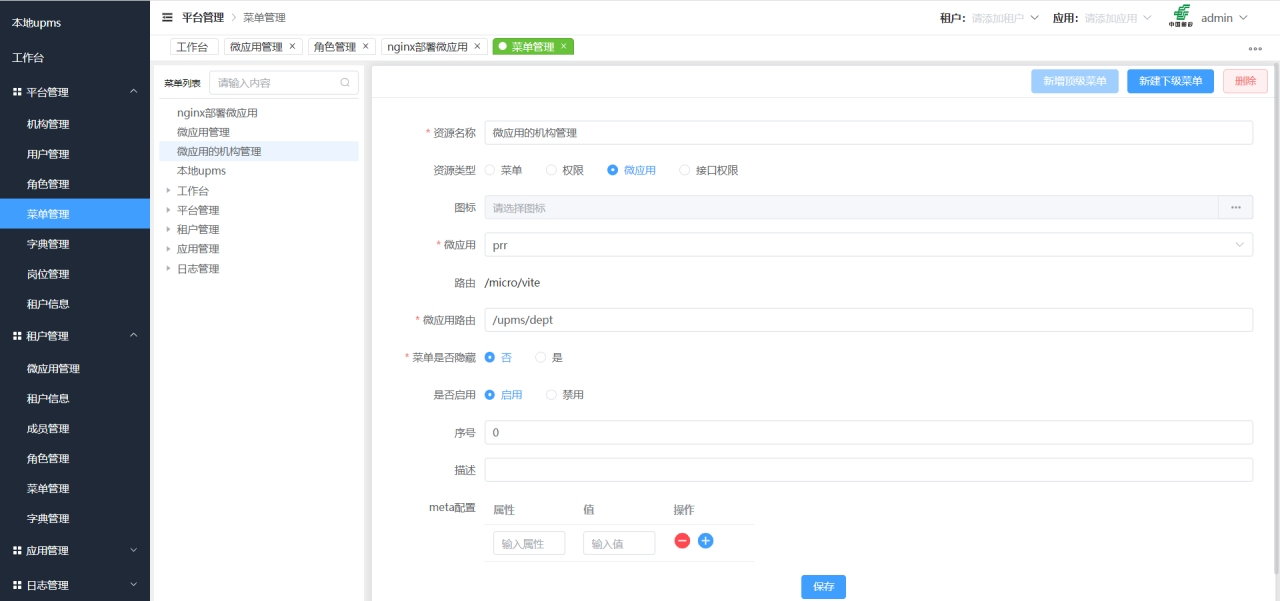
Task: Click the search icon in menu filter
Action: 345,83
